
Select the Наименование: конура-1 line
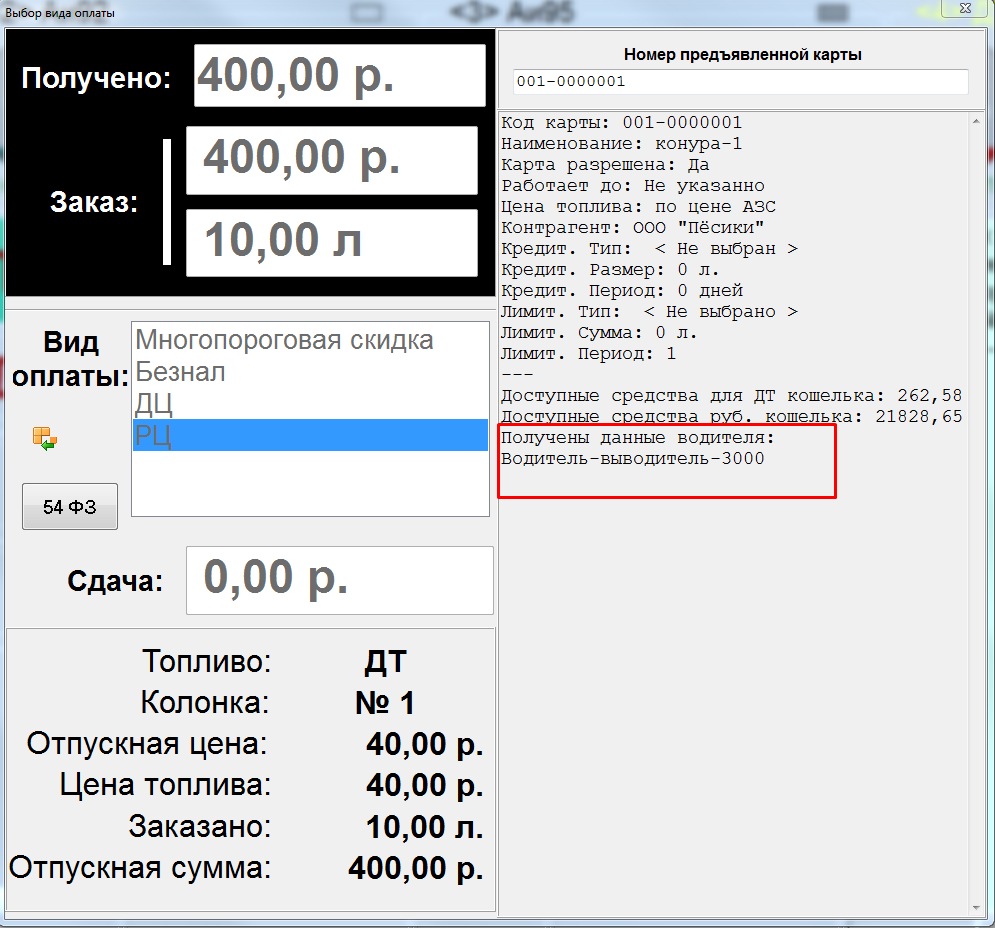click(x=621, y=144)
